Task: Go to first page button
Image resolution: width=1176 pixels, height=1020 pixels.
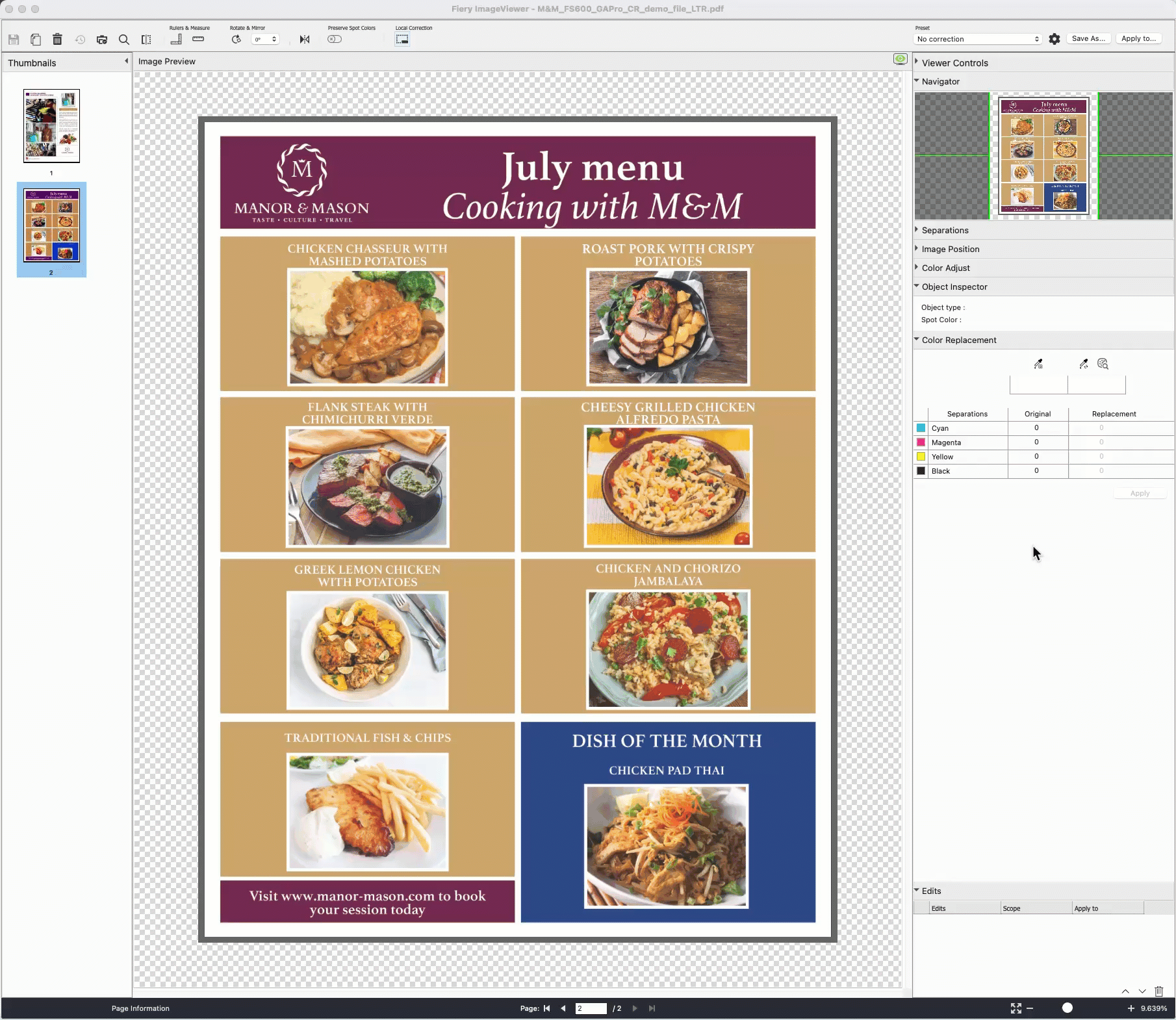Action: 547,1008
